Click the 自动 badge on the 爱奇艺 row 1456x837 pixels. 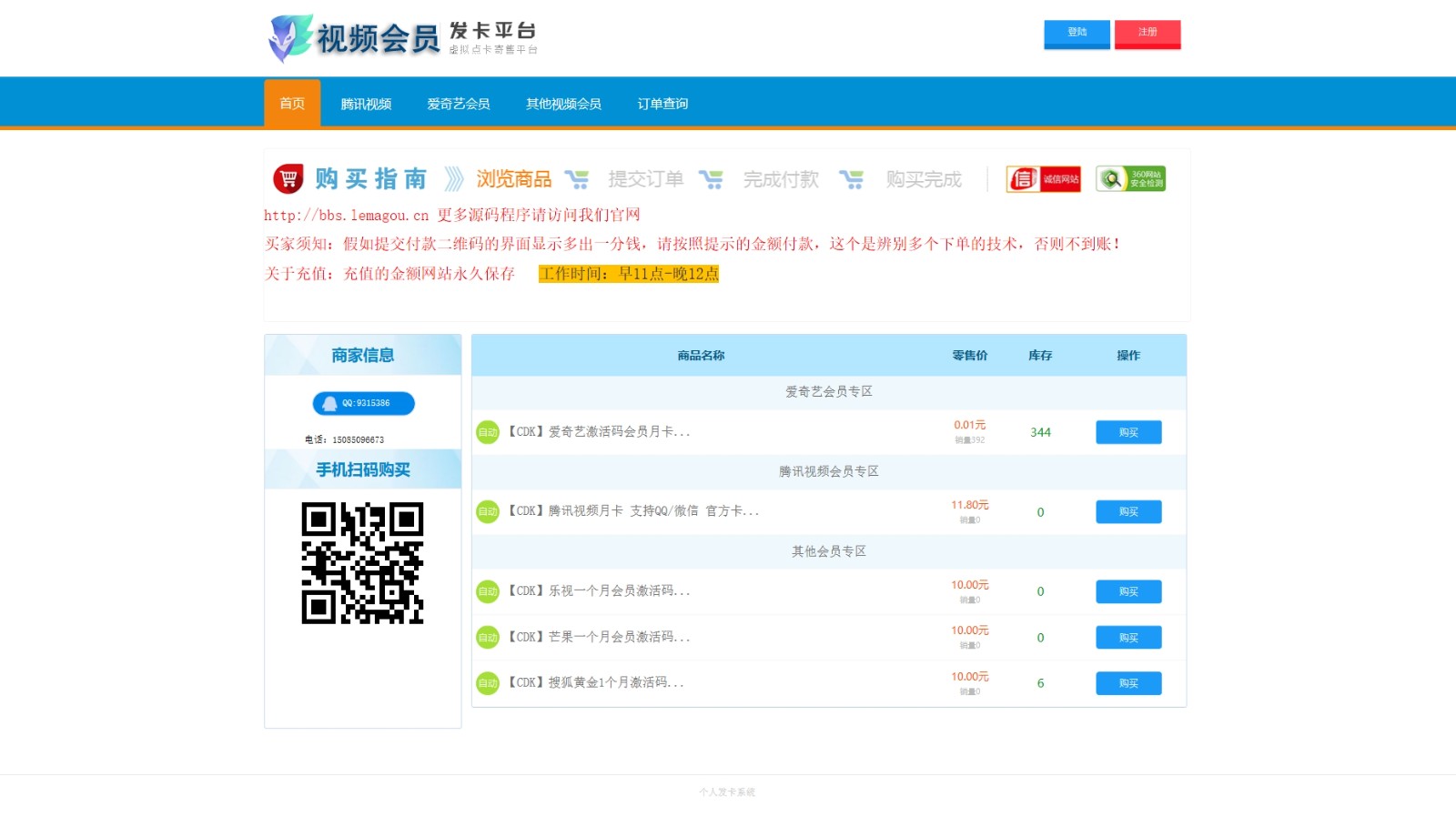point(488,432)
